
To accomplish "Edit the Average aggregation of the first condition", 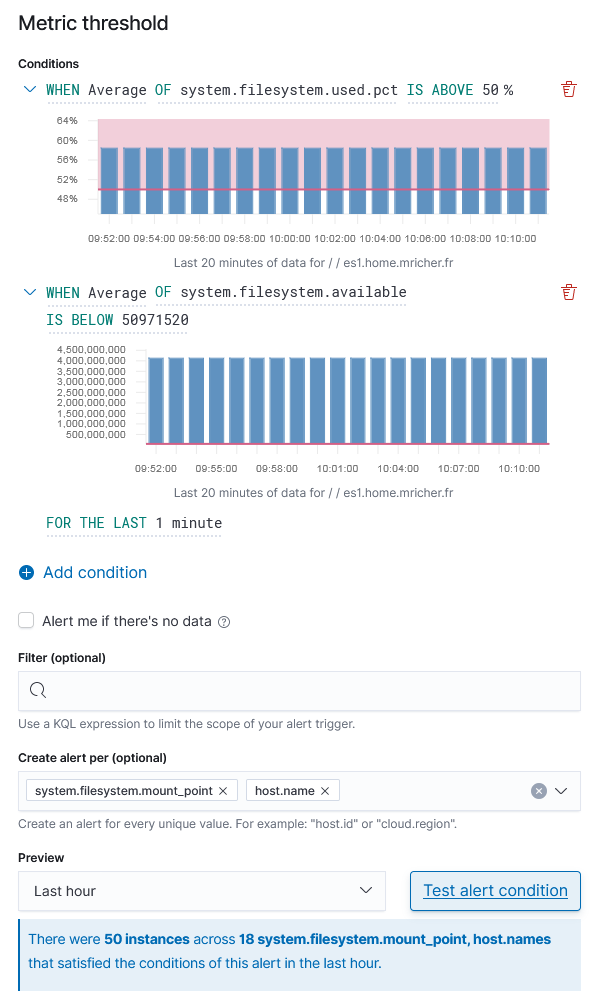I will (x=115, y=89).
